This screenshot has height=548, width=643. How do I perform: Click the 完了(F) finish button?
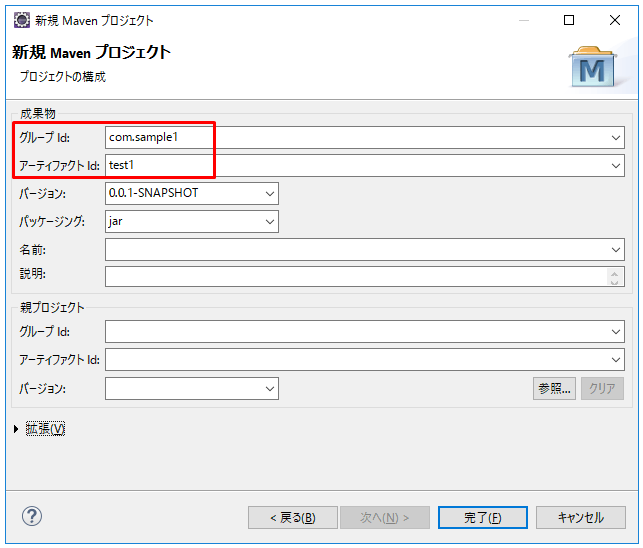pyautogui.click(x=483, y=518)
